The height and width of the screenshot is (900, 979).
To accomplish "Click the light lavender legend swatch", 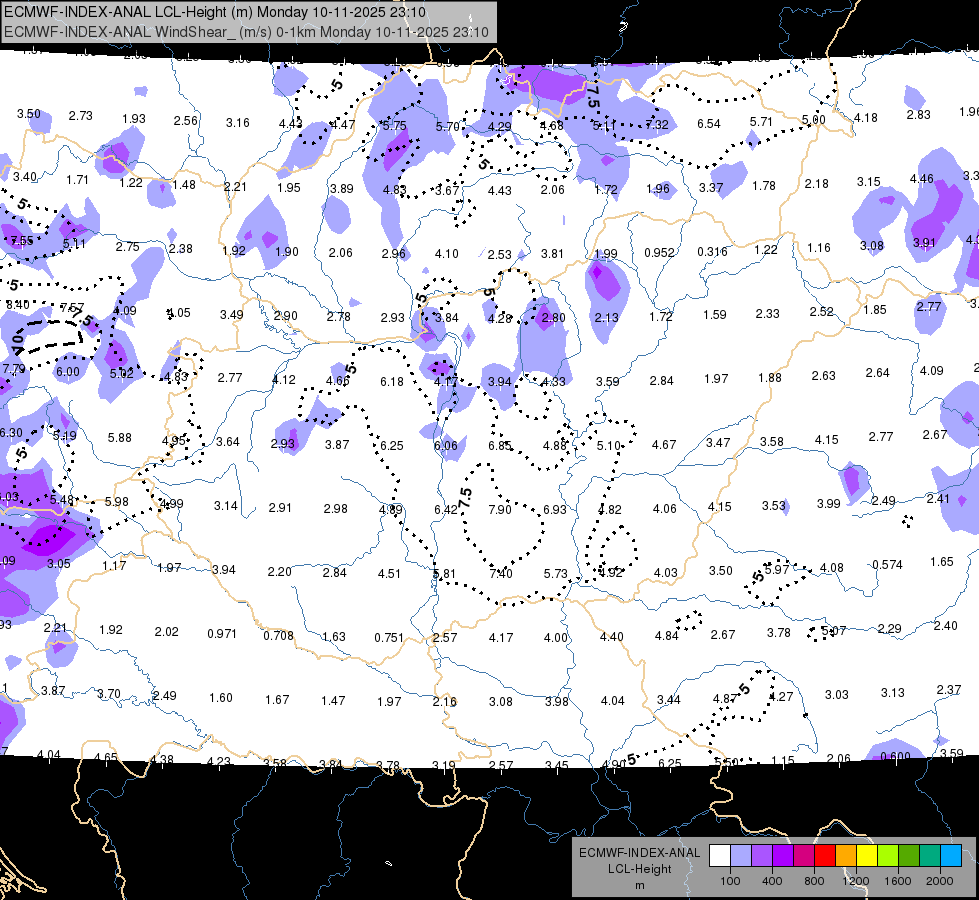I will [x=740, y=856].
